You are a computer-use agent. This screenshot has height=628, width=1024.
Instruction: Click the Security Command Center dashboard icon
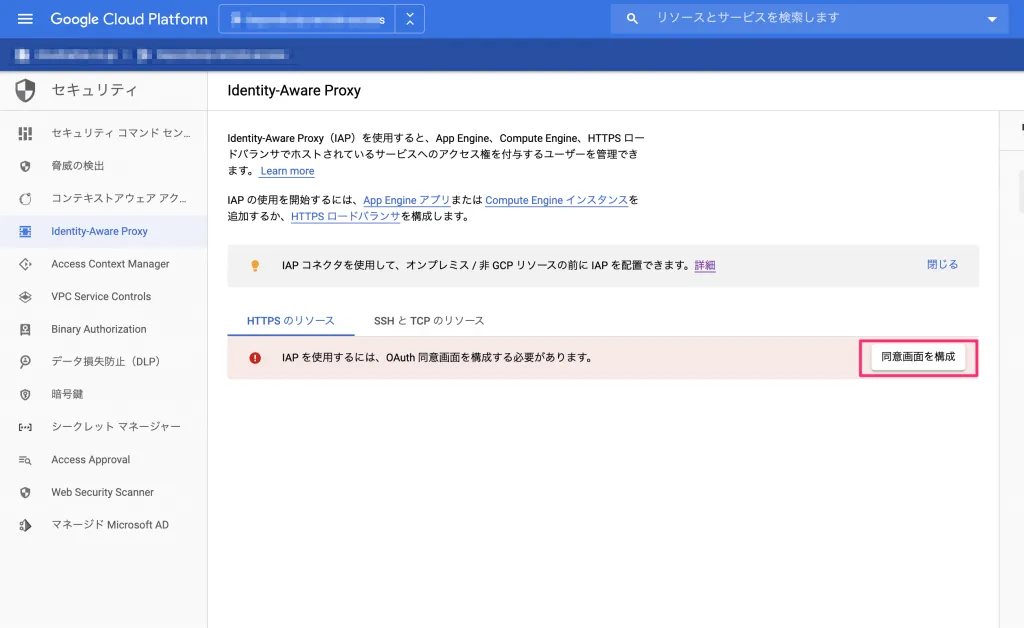[26, 133]
